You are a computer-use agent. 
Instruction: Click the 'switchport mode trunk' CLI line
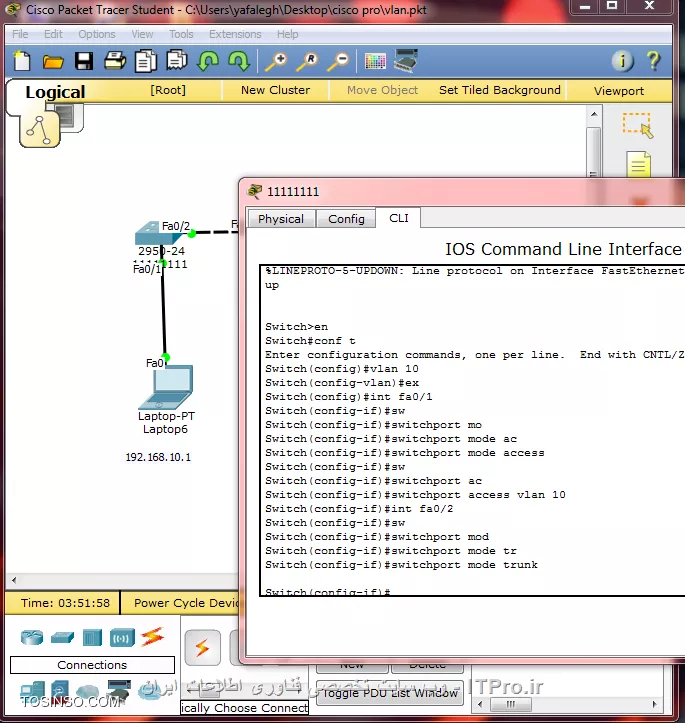tap(401, 565)
